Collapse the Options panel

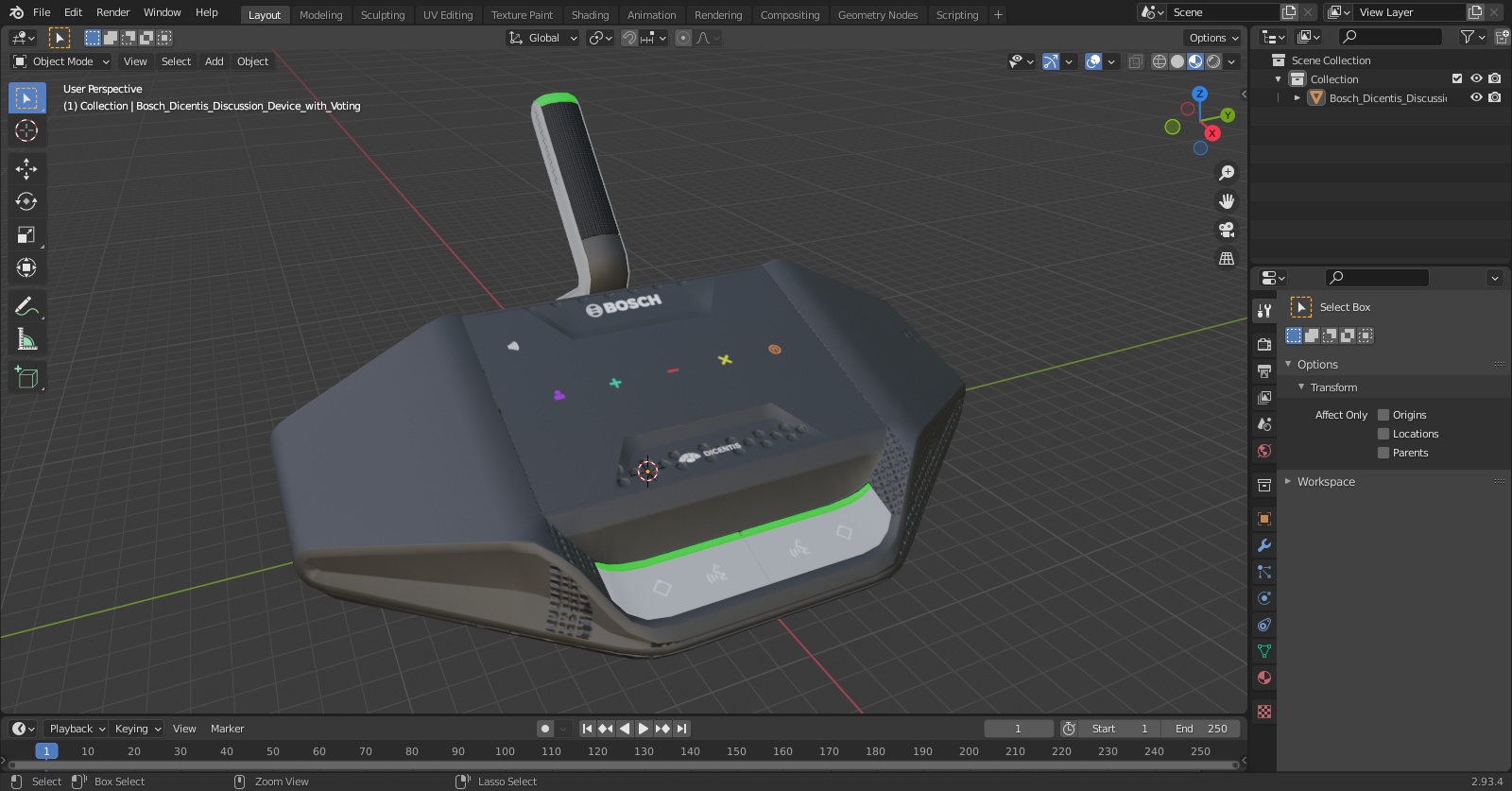click(x=1288, y=364)
